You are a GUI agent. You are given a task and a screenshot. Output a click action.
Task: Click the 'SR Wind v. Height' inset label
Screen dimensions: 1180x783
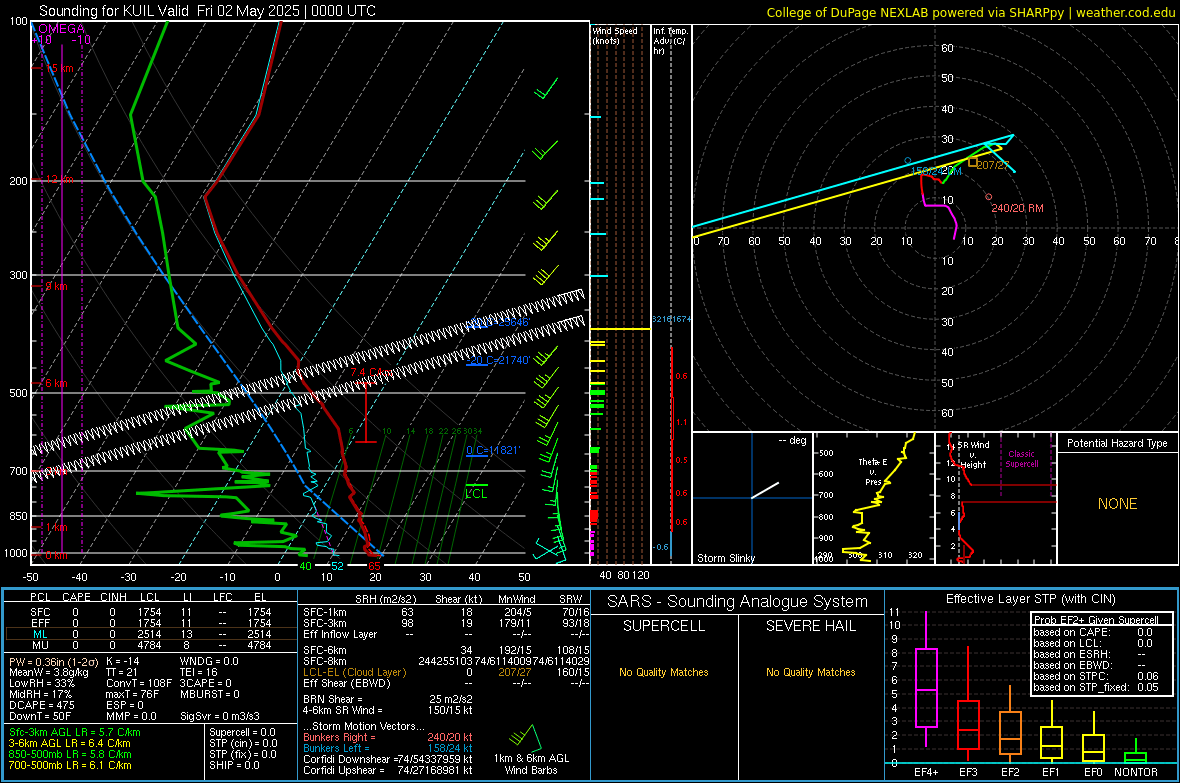point(973,455)
